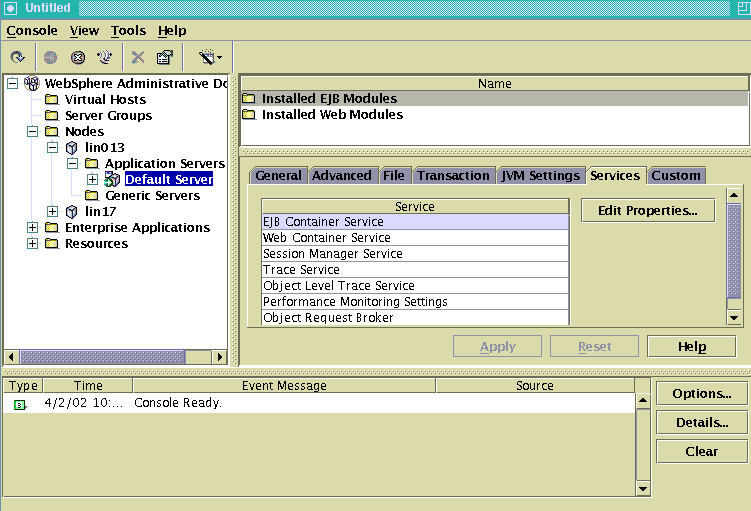The height and width of the screenshot is (511, 751).
Task: Select the Trace Service row
Action: pos(415,270)
